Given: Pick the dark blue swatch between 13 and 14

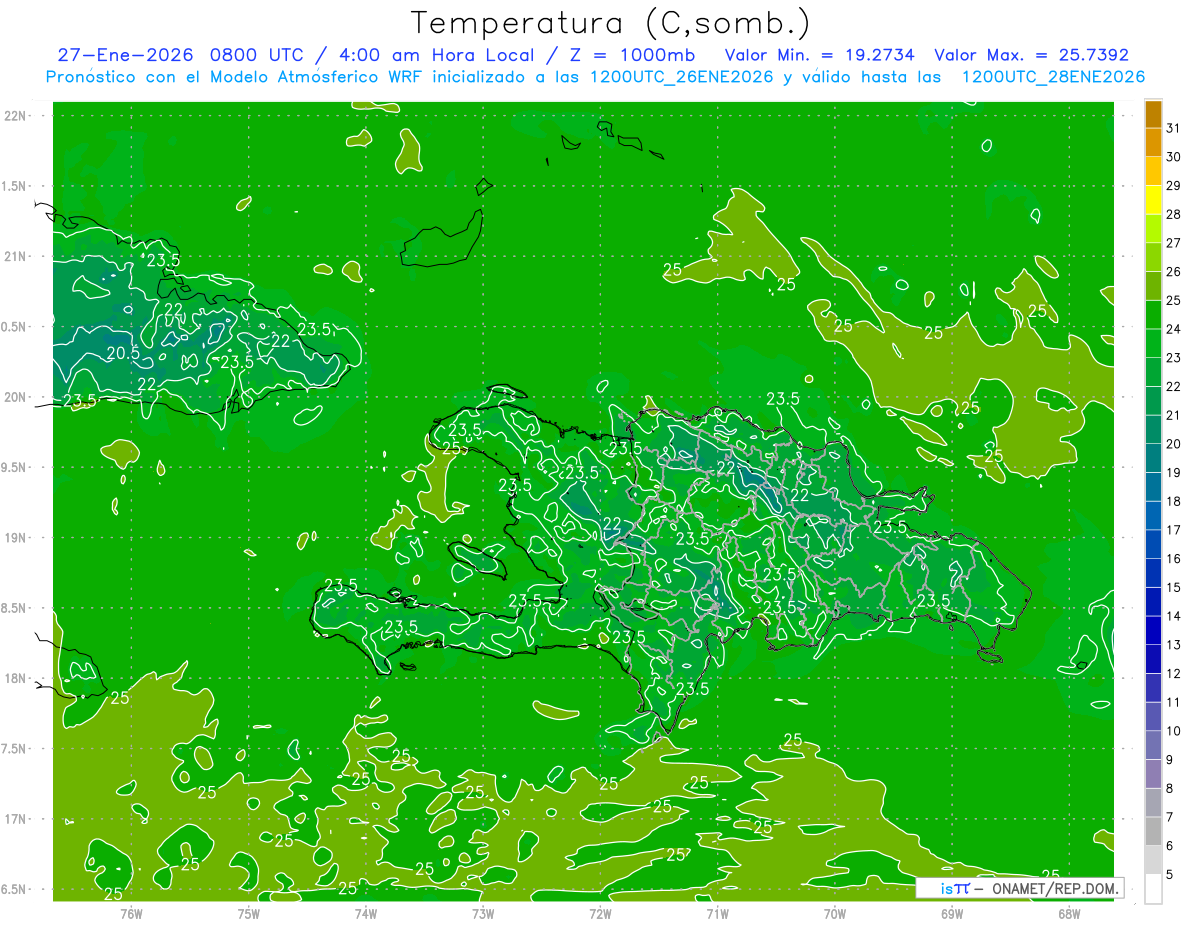Looking at the screenshot, I should point(1153,631).
